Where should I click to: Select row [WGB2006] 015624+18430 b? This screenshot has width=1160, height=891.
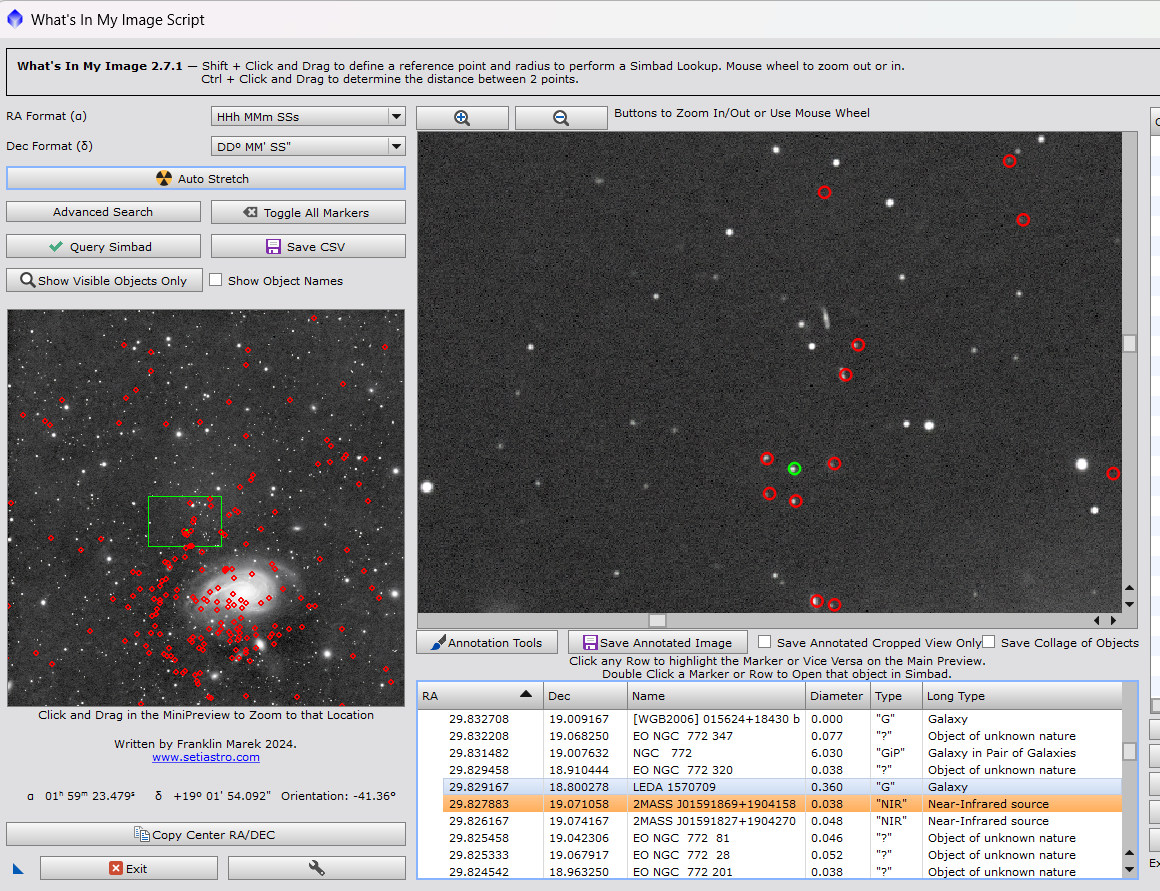tap(782, 719)
